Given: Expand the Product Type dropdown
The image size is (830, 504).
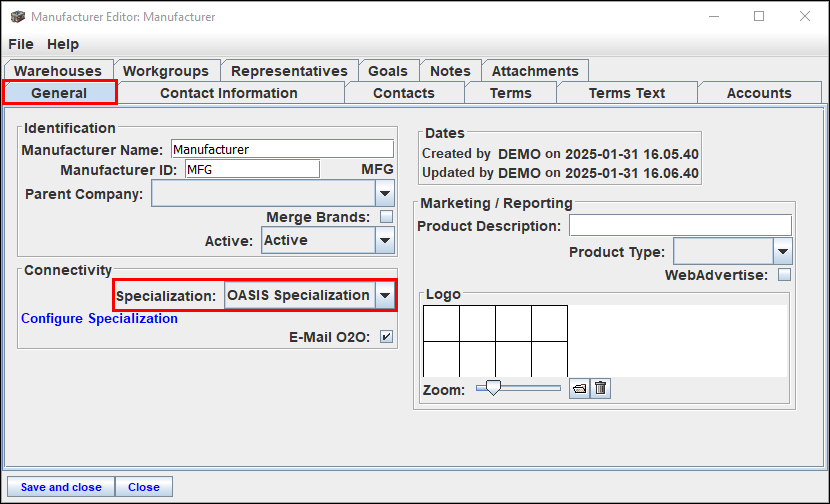Looking at the screenshot, I should tap(783, 252).
